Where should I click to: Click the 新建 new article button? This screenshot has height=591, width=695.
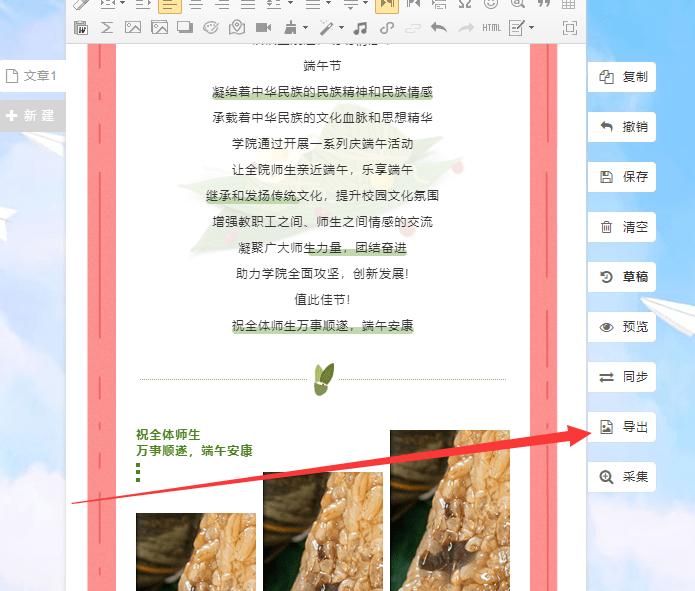pos(33,116)
